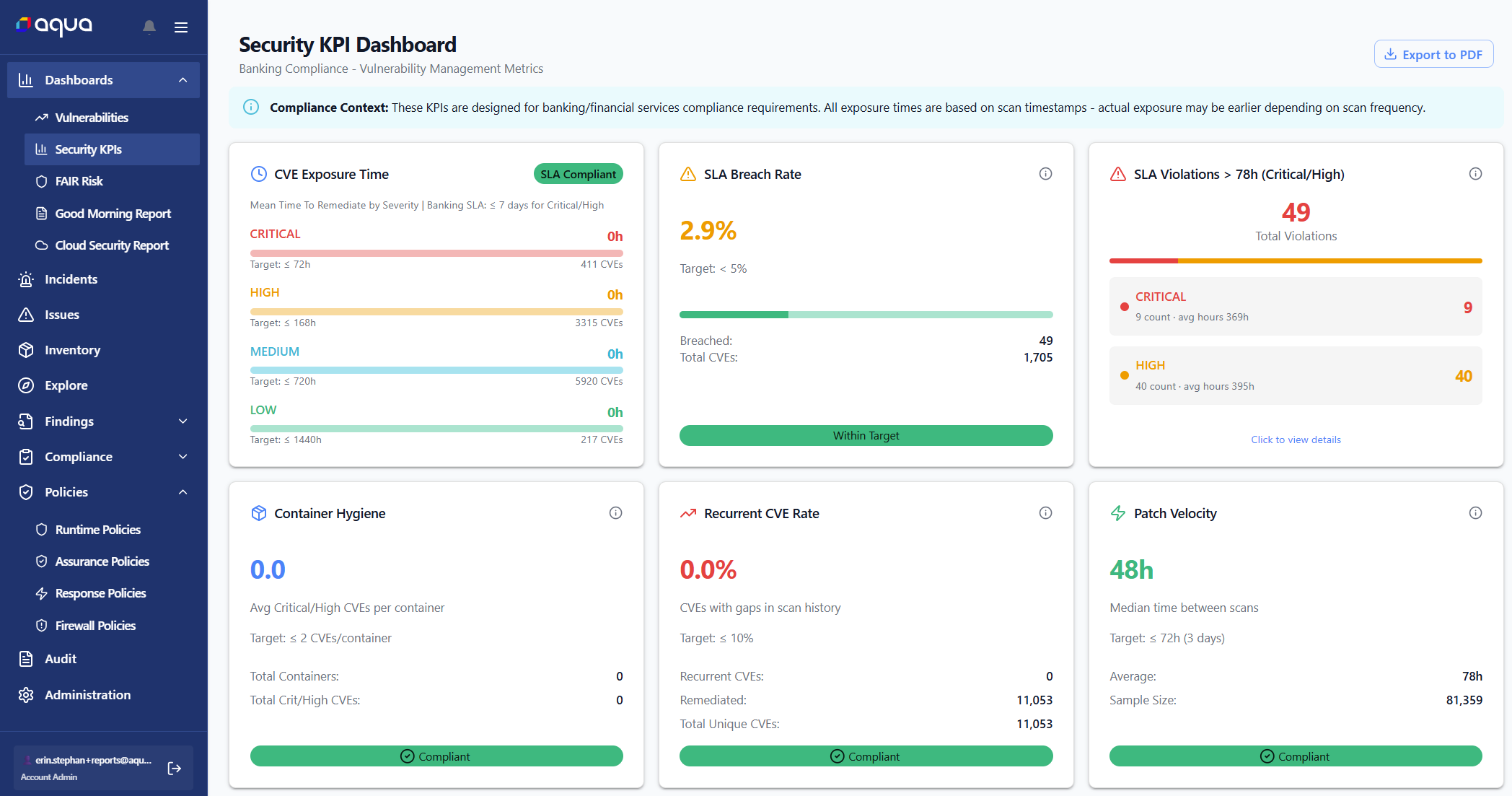Open Cloud Security Report

[112, 245]
